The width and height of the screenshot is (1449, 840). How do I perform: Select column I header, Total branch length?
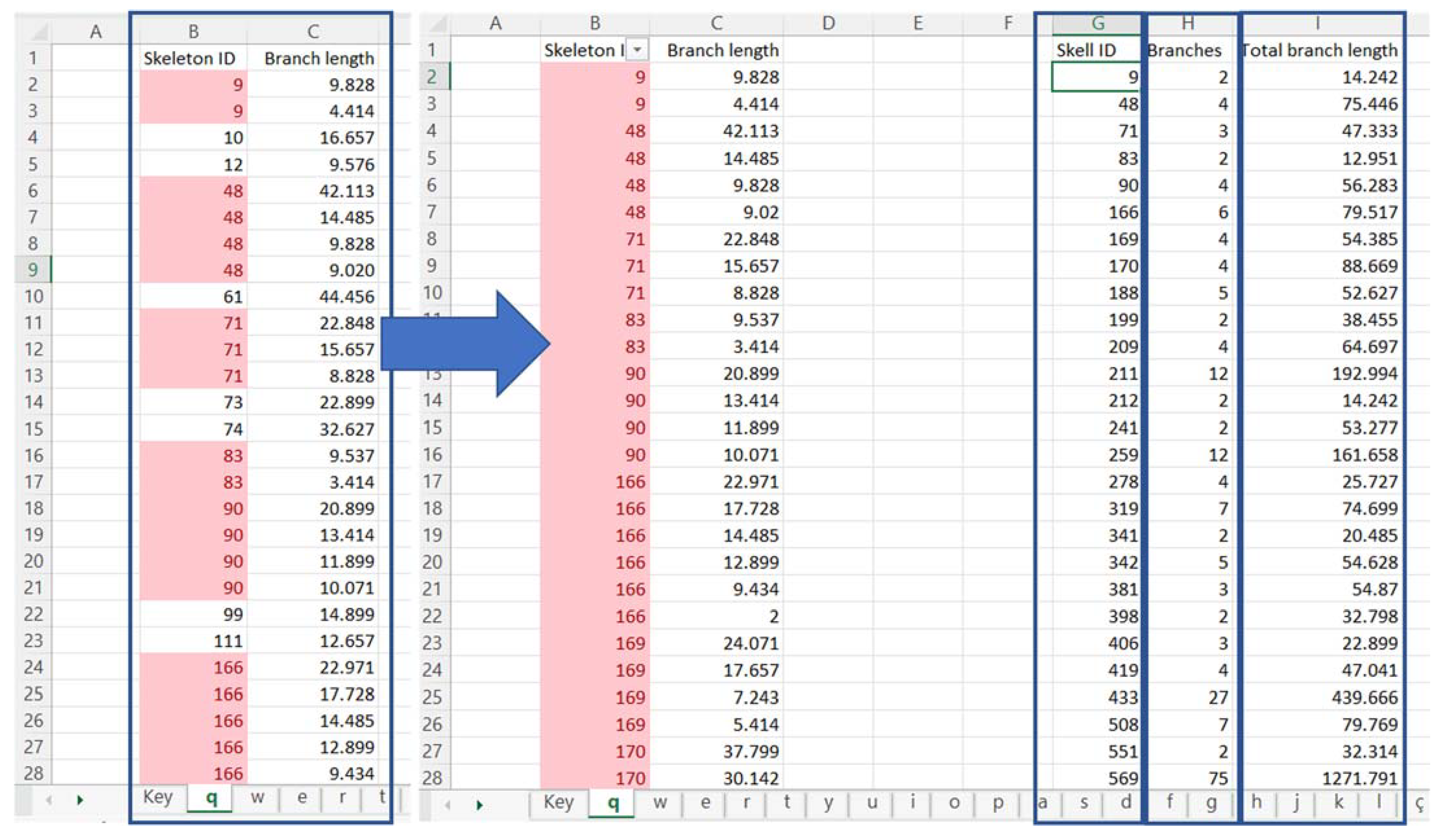pyautogui.click(x=1318, y=24)
